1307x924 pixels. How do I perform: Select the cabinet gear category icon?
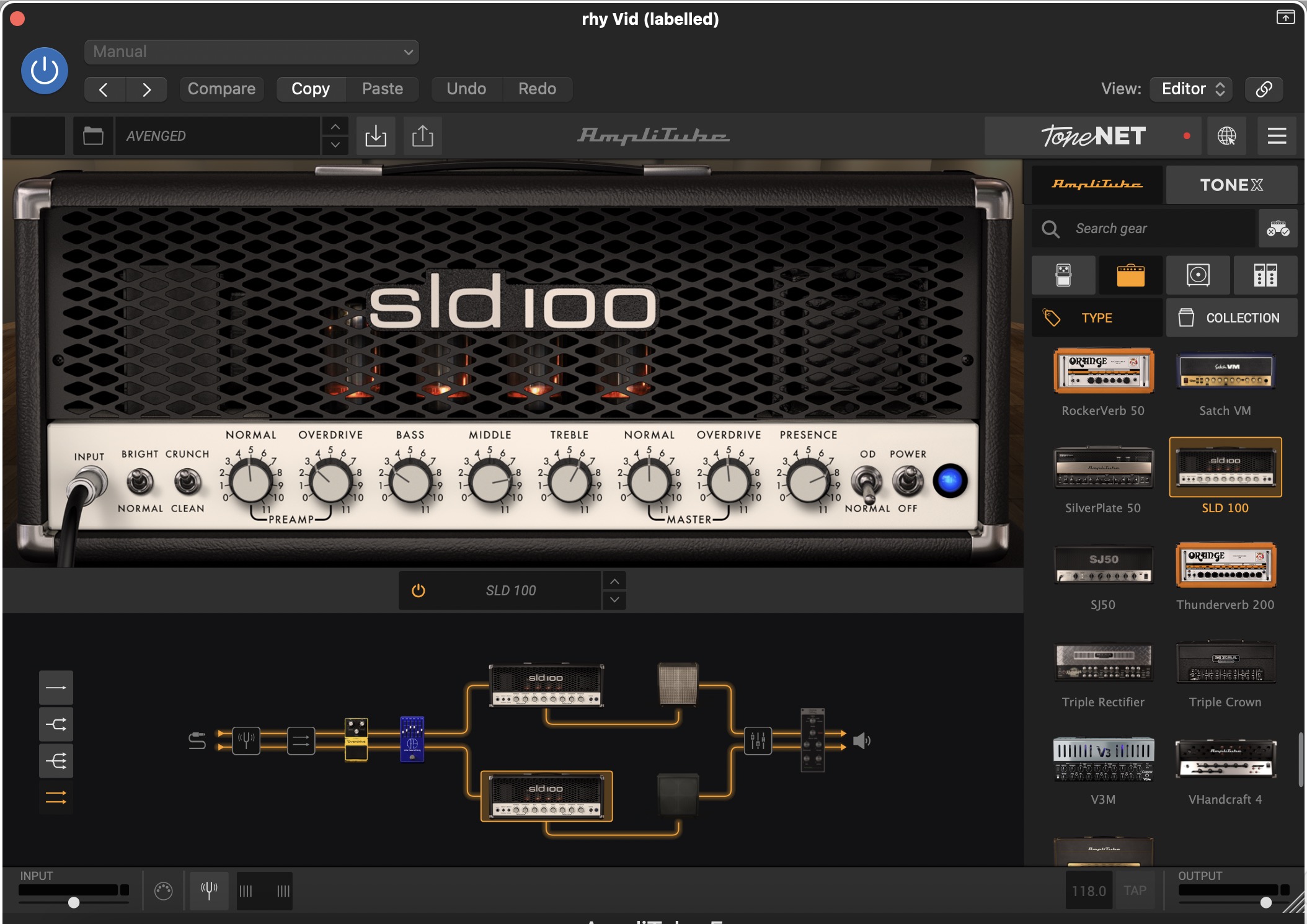1198,275
